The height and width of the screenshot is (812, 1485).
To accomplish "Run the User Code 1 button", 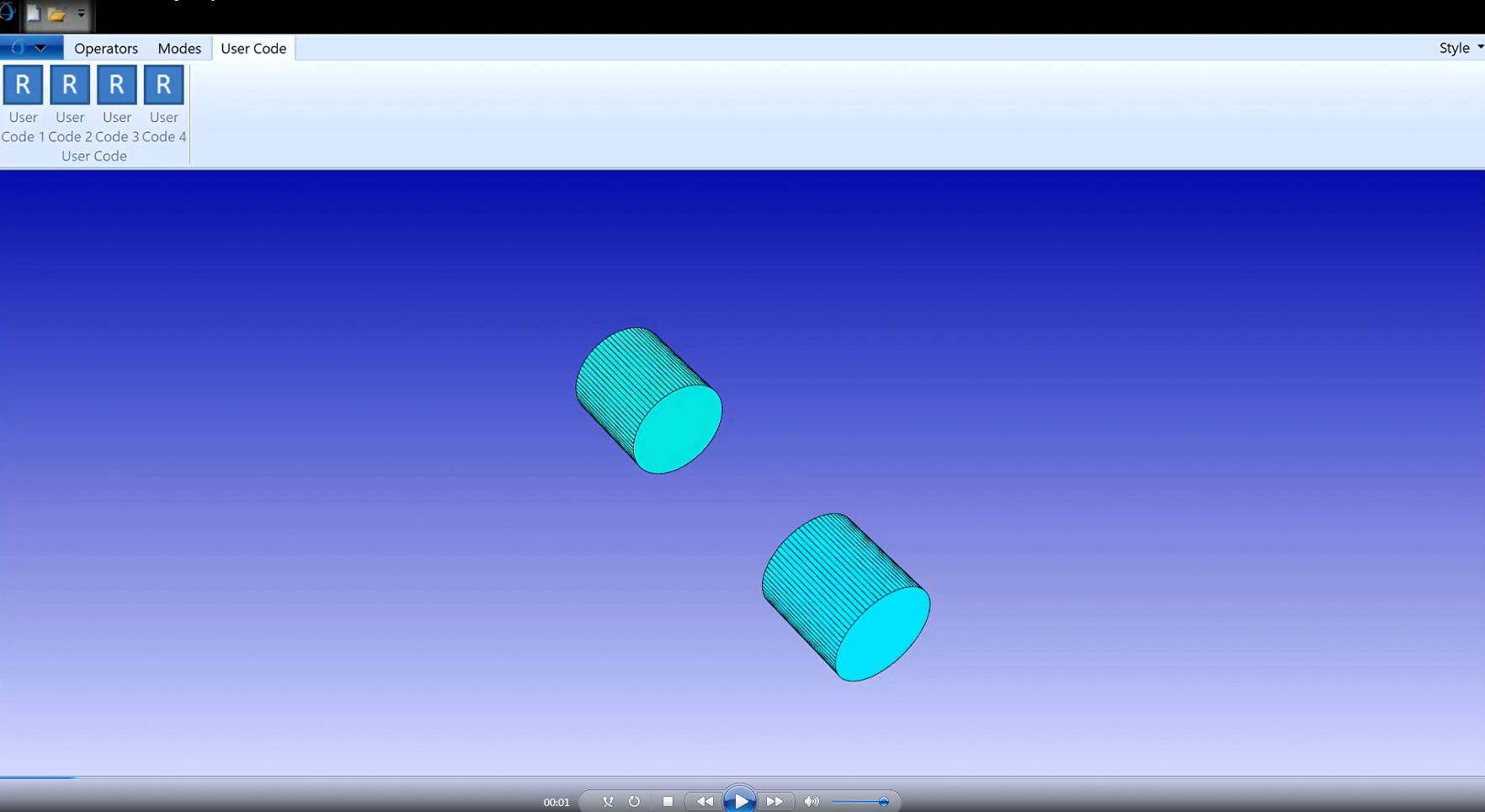I will (23, 104).
